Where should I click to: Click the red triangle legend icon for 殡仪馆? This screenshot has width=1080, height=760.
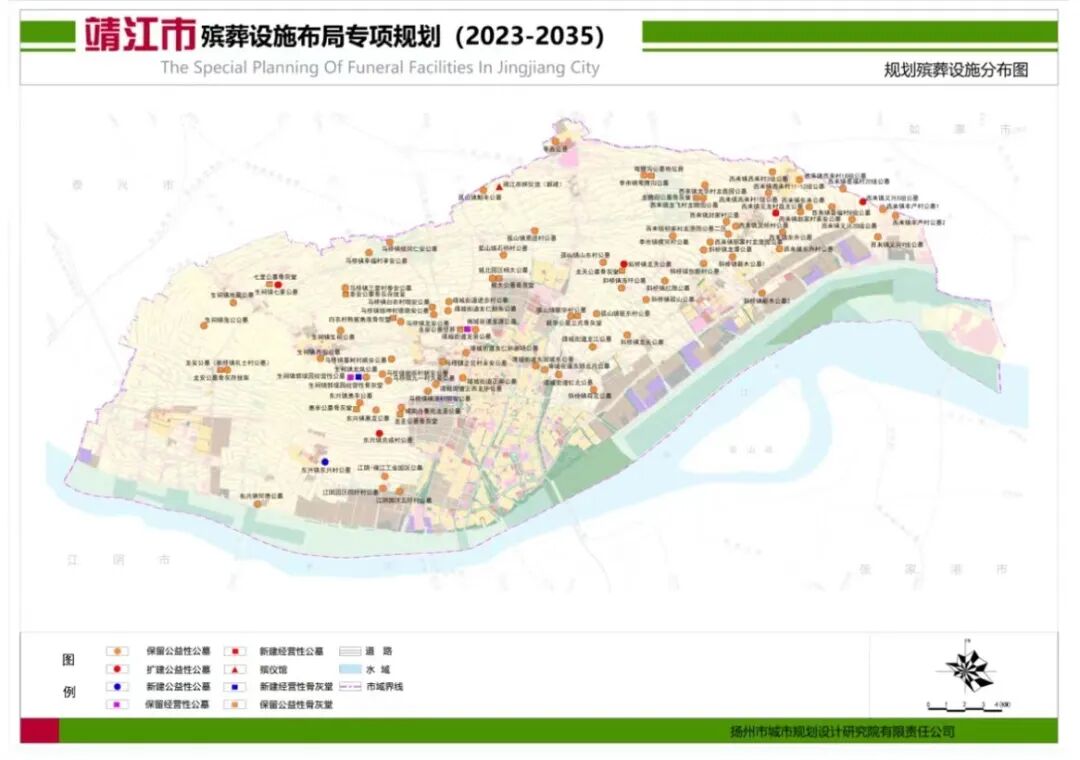click(235, 669)
